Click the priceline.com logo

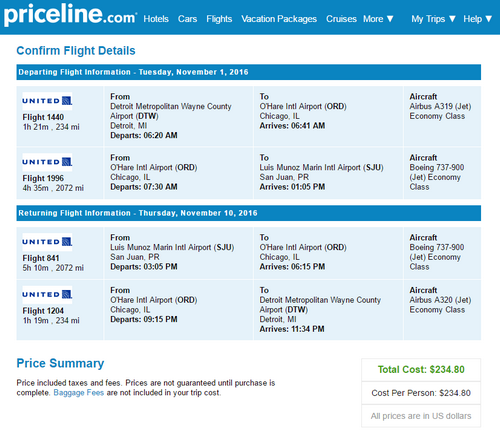[x=70, y=15]
